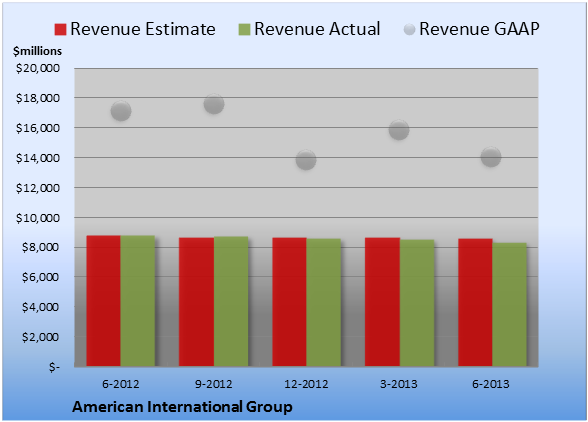This screenshot has height=422, width=588.
Task: Click the green Revenue Actual legend swatch
Action: 244,30
